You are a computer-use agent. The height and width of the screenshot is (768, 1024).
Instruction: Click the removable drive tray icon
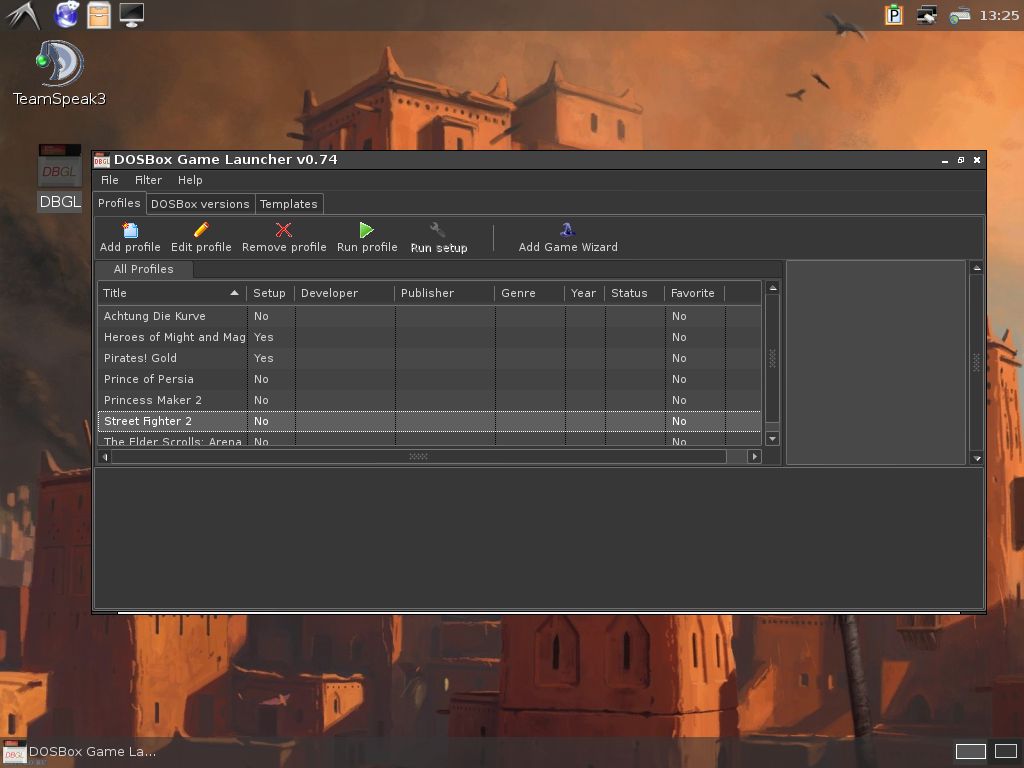point(959,16)
